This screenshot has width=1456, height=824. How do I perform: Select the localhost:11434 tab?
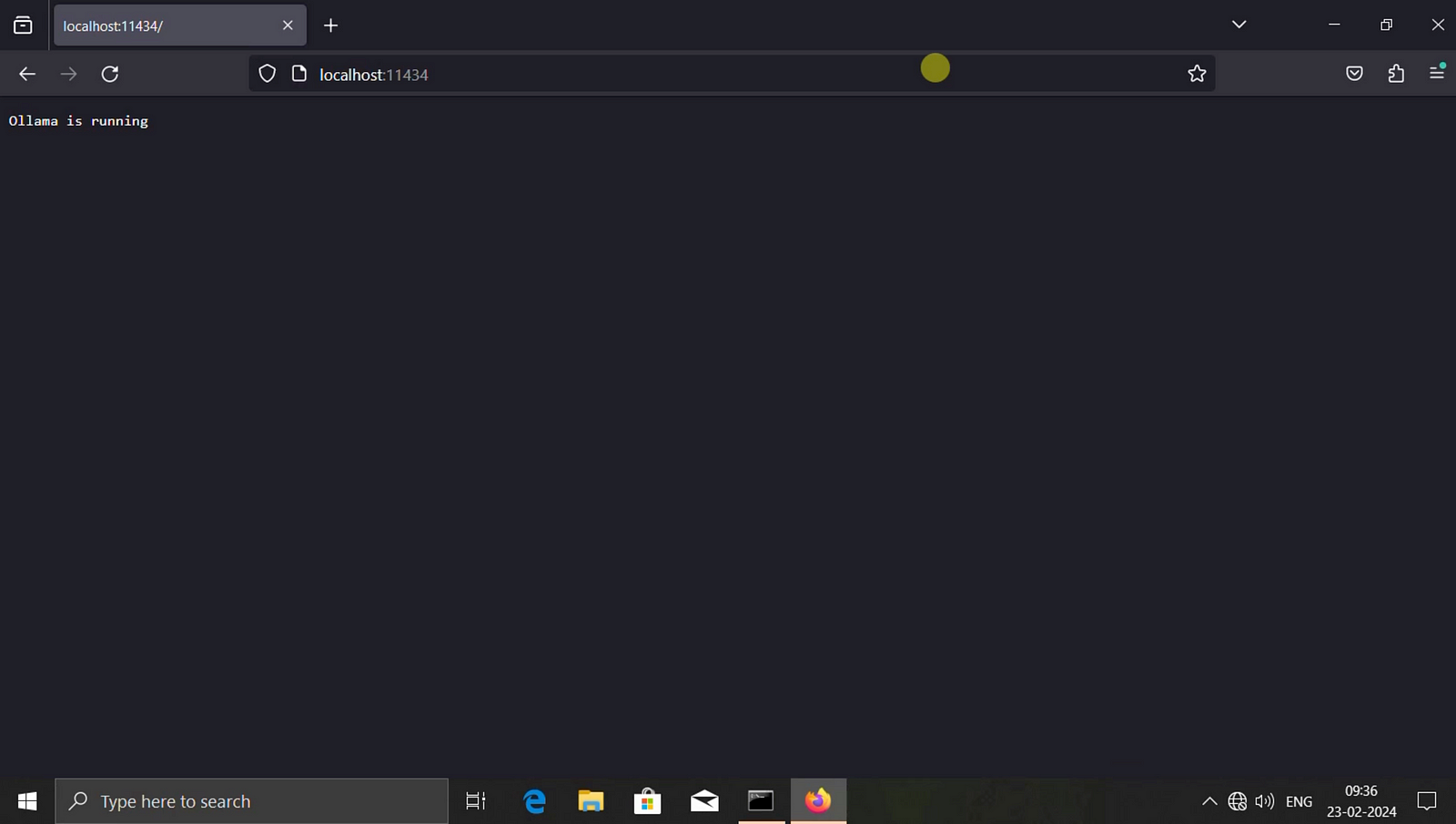164,25
